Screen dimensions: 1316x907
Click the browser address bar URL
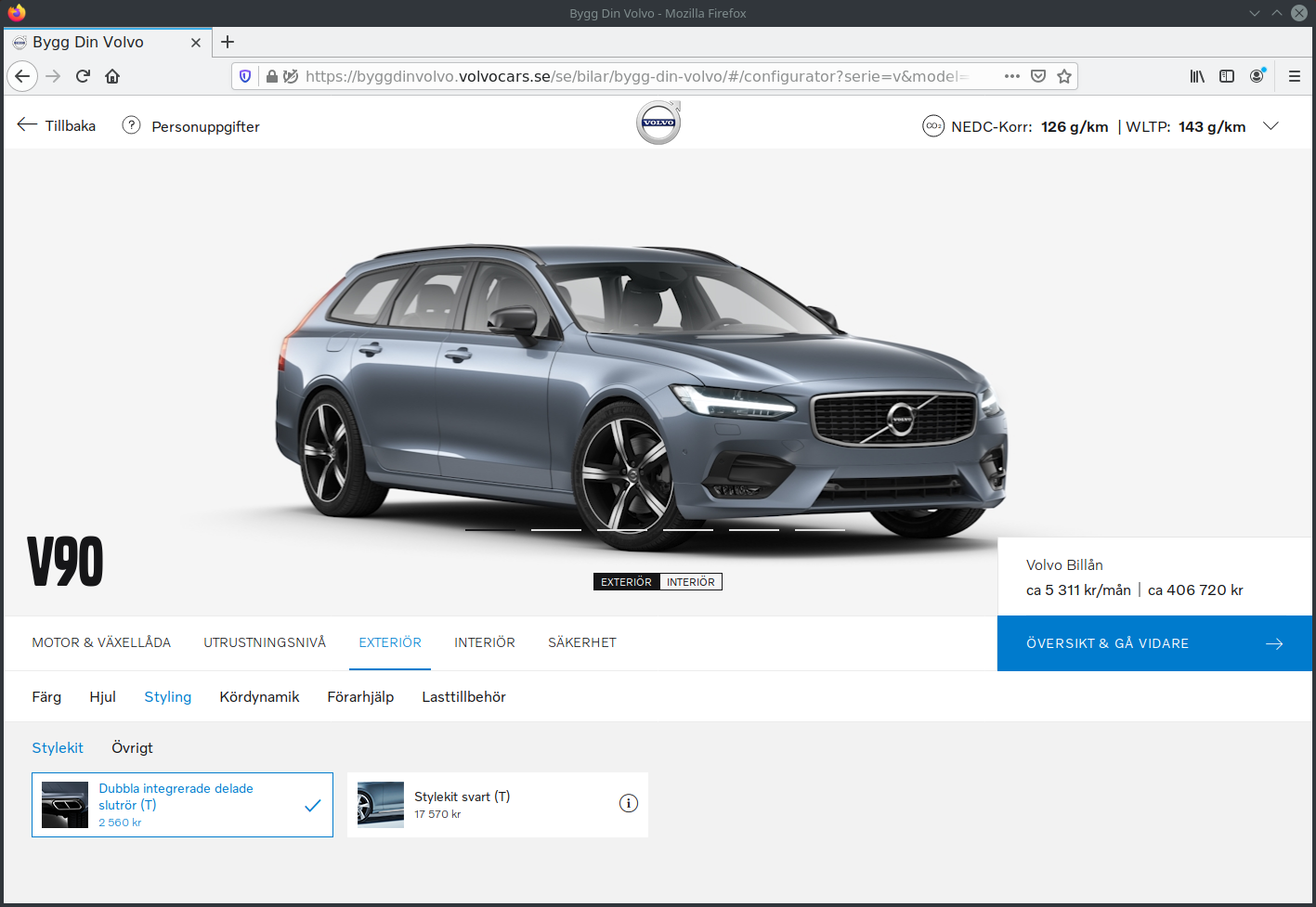coord(636,76)
